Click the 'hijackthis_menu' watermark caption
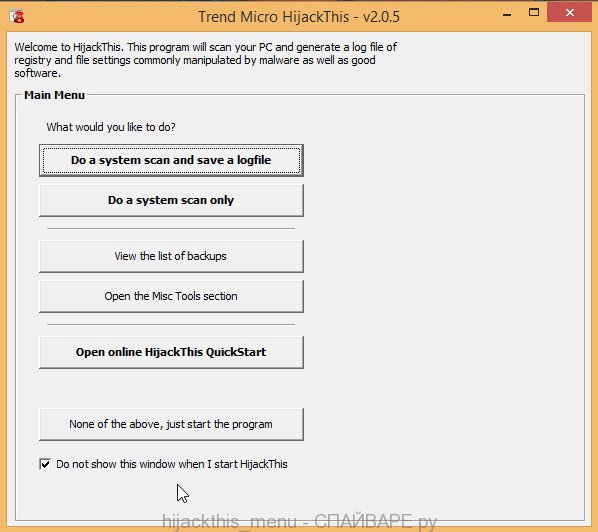Screen dimensions: 598x532 [x=299, y=521]
